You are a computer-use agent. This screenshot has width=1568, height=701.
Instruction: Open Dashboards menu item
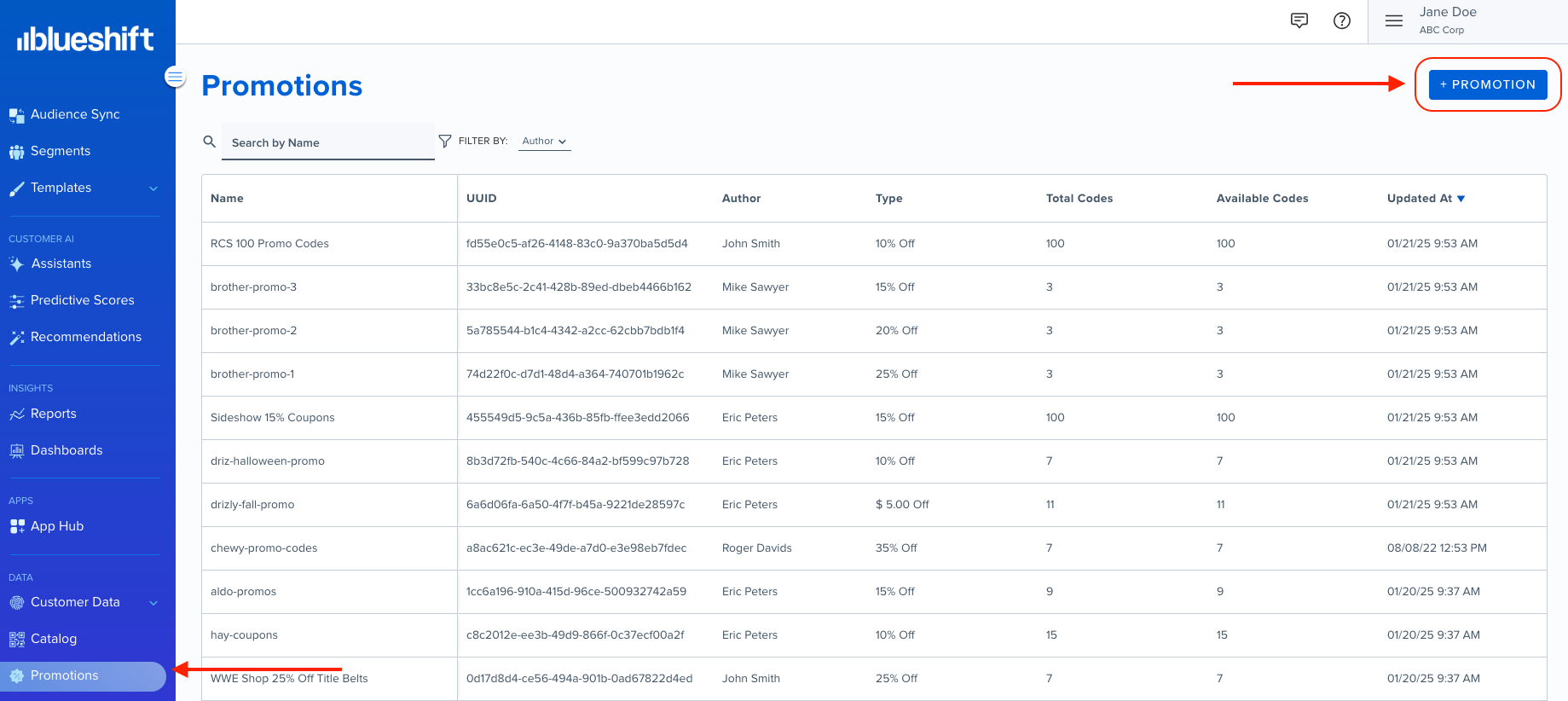[x=67, y=450]
